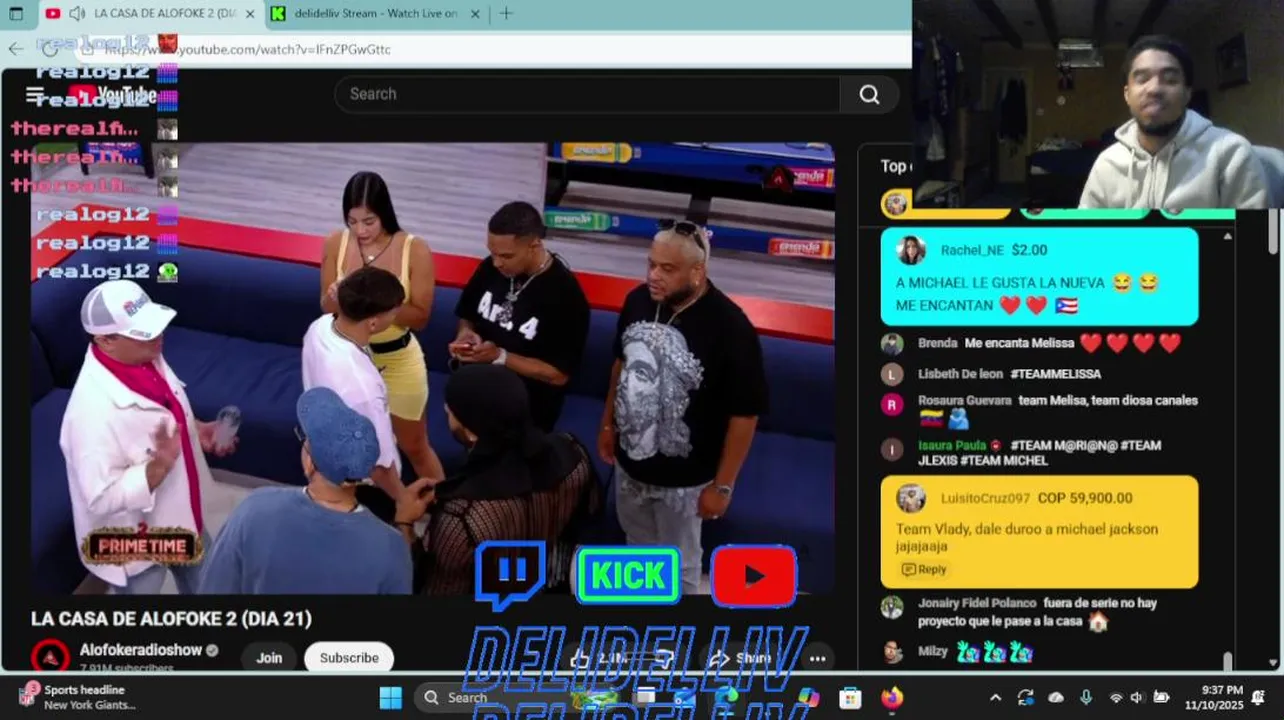Select Lisbeth De leon #TEAMMELISSA message
Image resolution: width=1284 pixels, height=720 pixels.
click(x=1040, y=374)
